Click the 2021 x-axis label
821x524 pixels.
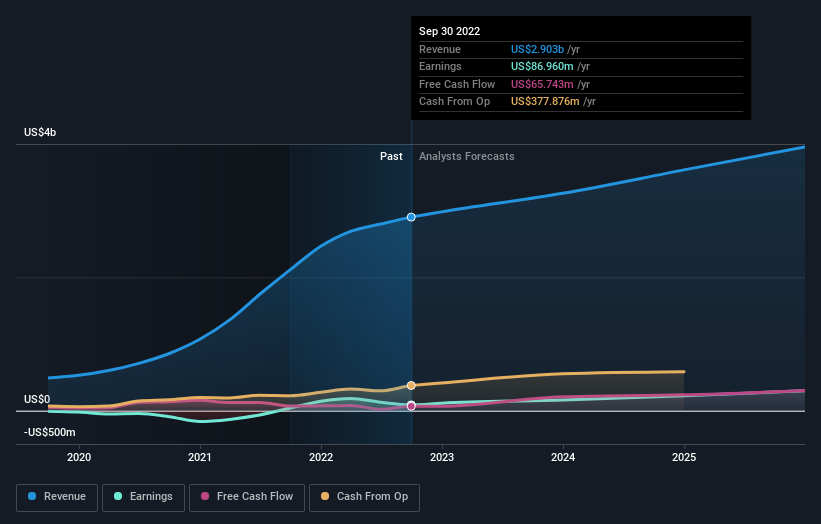click(x=200, y=458)
